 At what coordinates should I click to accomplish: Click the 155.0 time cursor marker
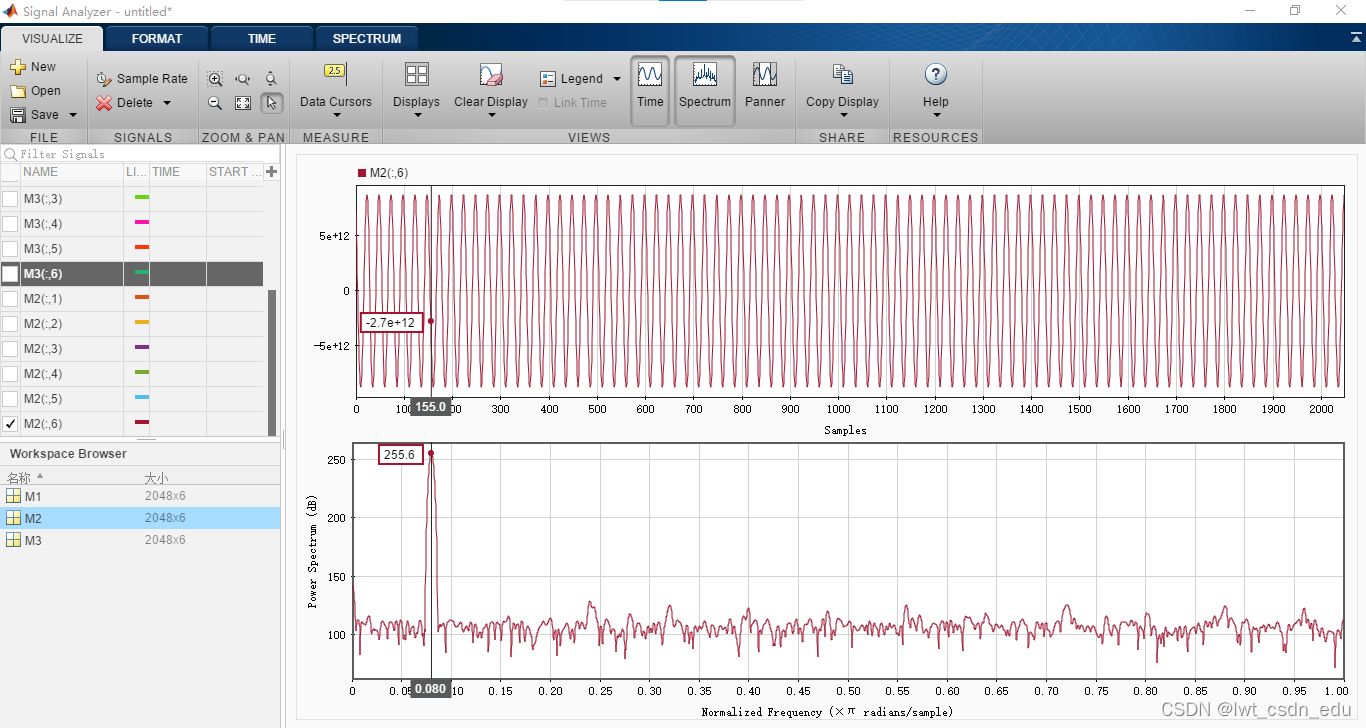pos(431,408)
